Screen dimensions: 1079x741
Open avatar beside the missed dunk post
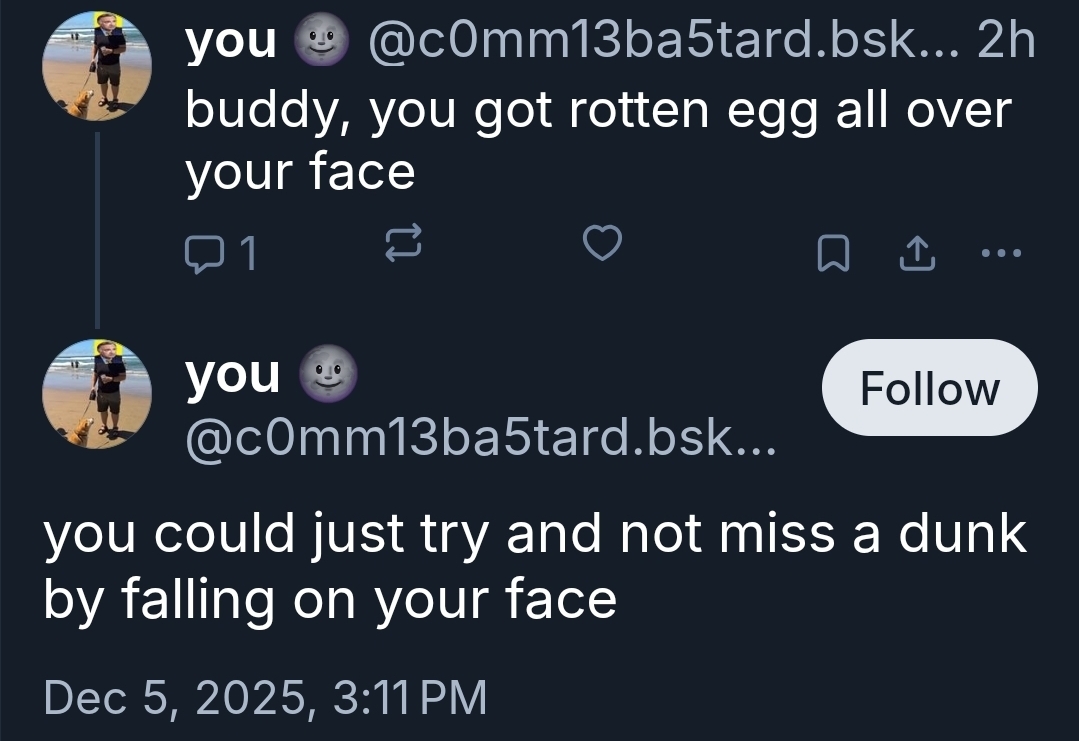(97, 392)
